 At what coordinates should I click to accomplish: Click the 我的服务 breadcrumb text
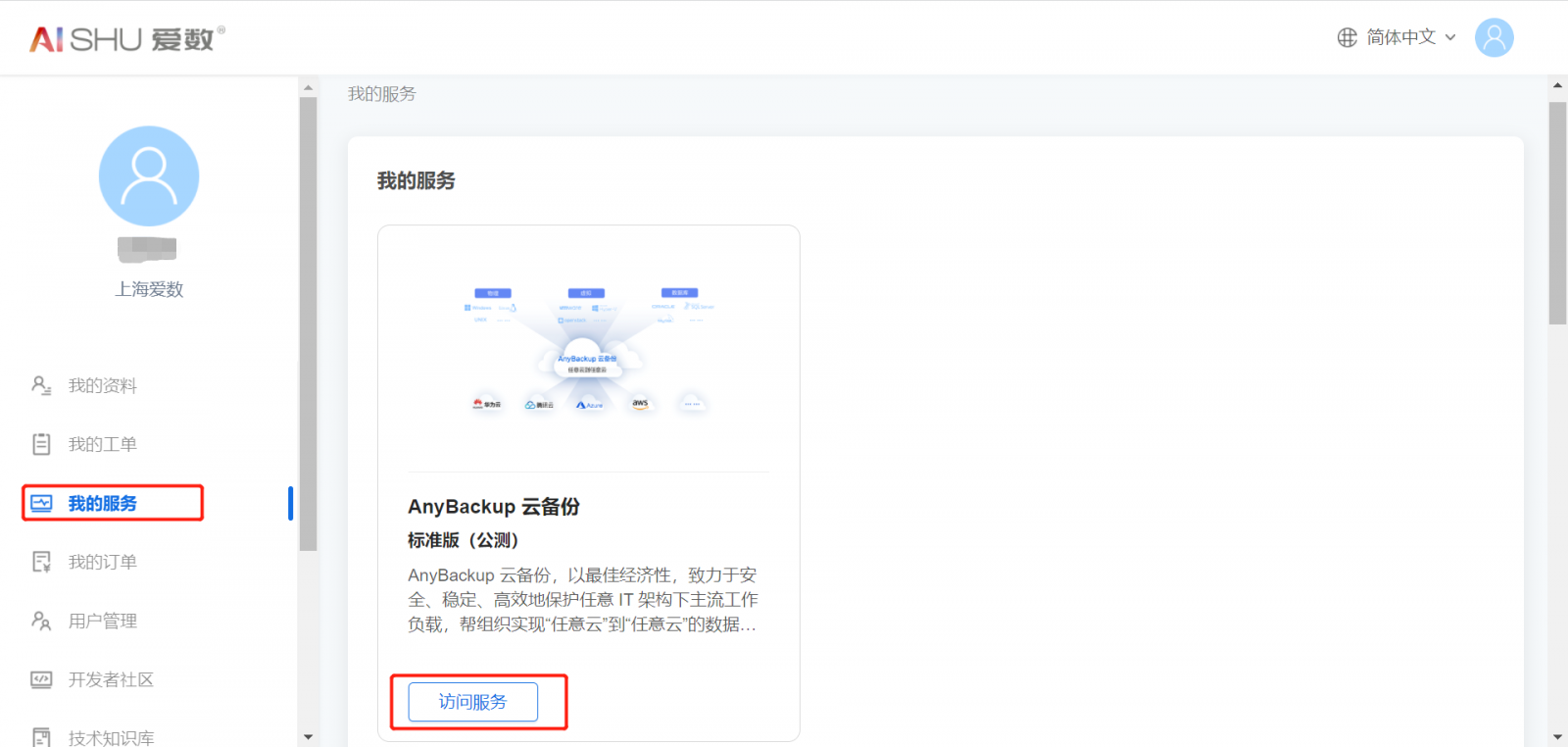[382, 94]
